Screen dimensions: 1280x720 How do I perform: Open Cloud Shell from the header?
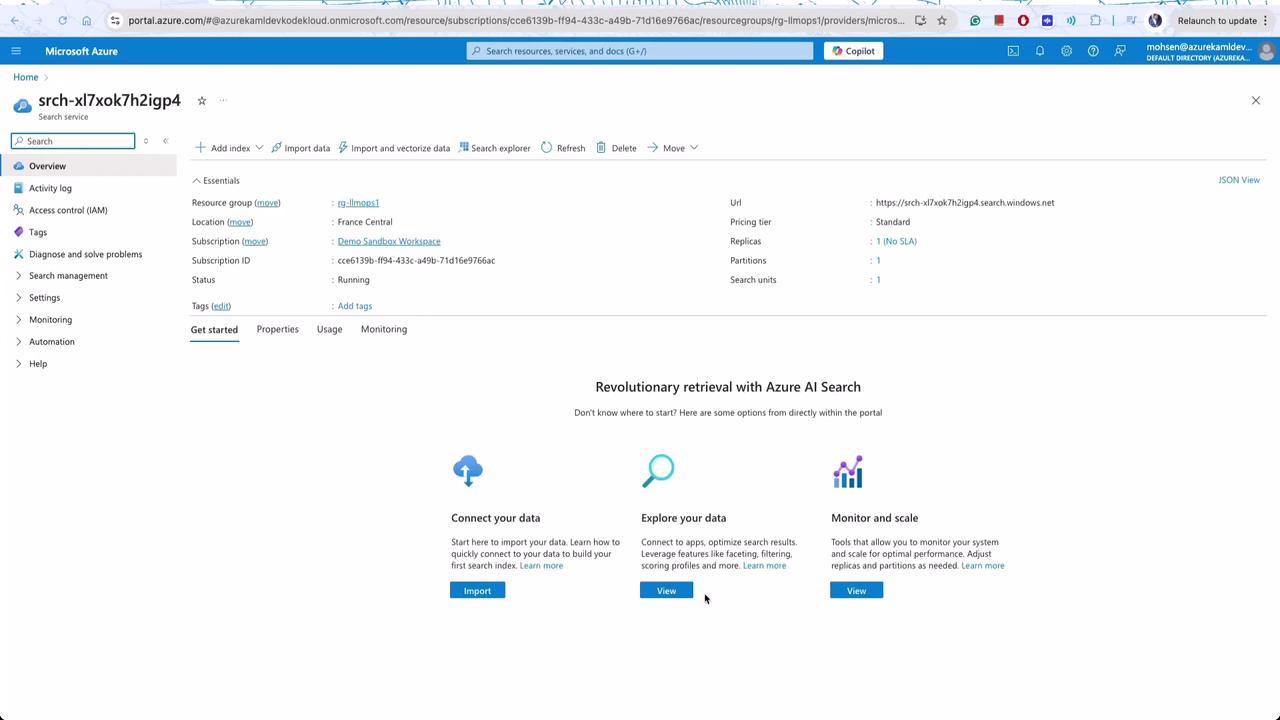click(1013, 51)
